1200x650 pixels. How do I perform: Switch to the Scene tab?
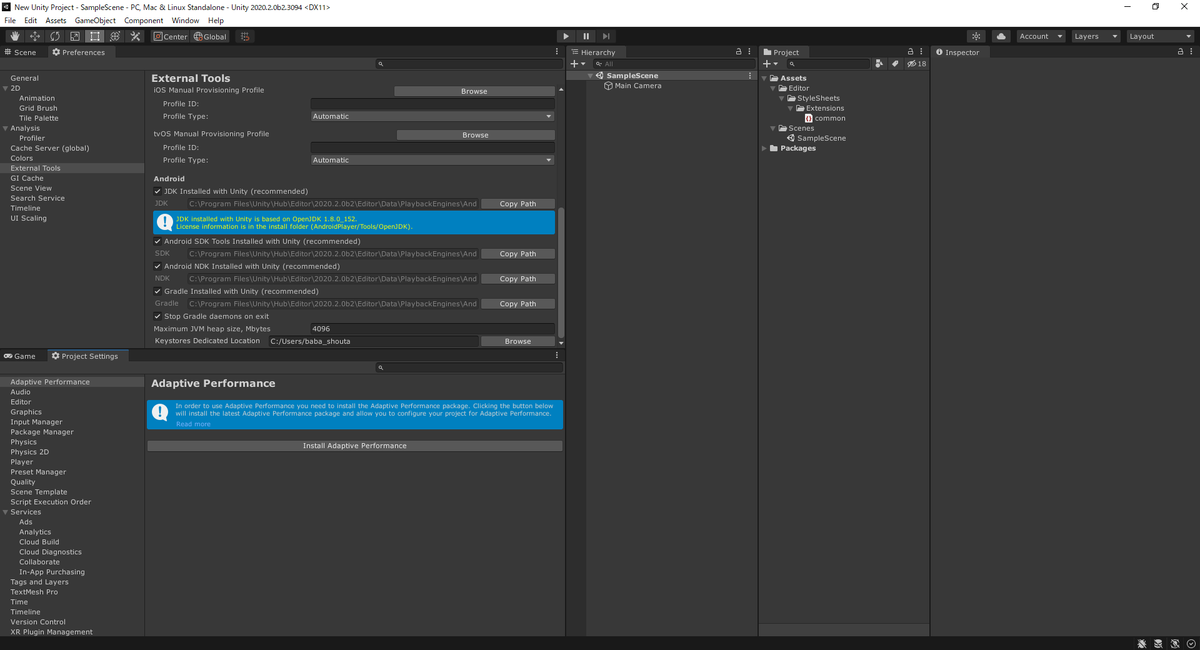pyautogui.click(x=21, y=52)
